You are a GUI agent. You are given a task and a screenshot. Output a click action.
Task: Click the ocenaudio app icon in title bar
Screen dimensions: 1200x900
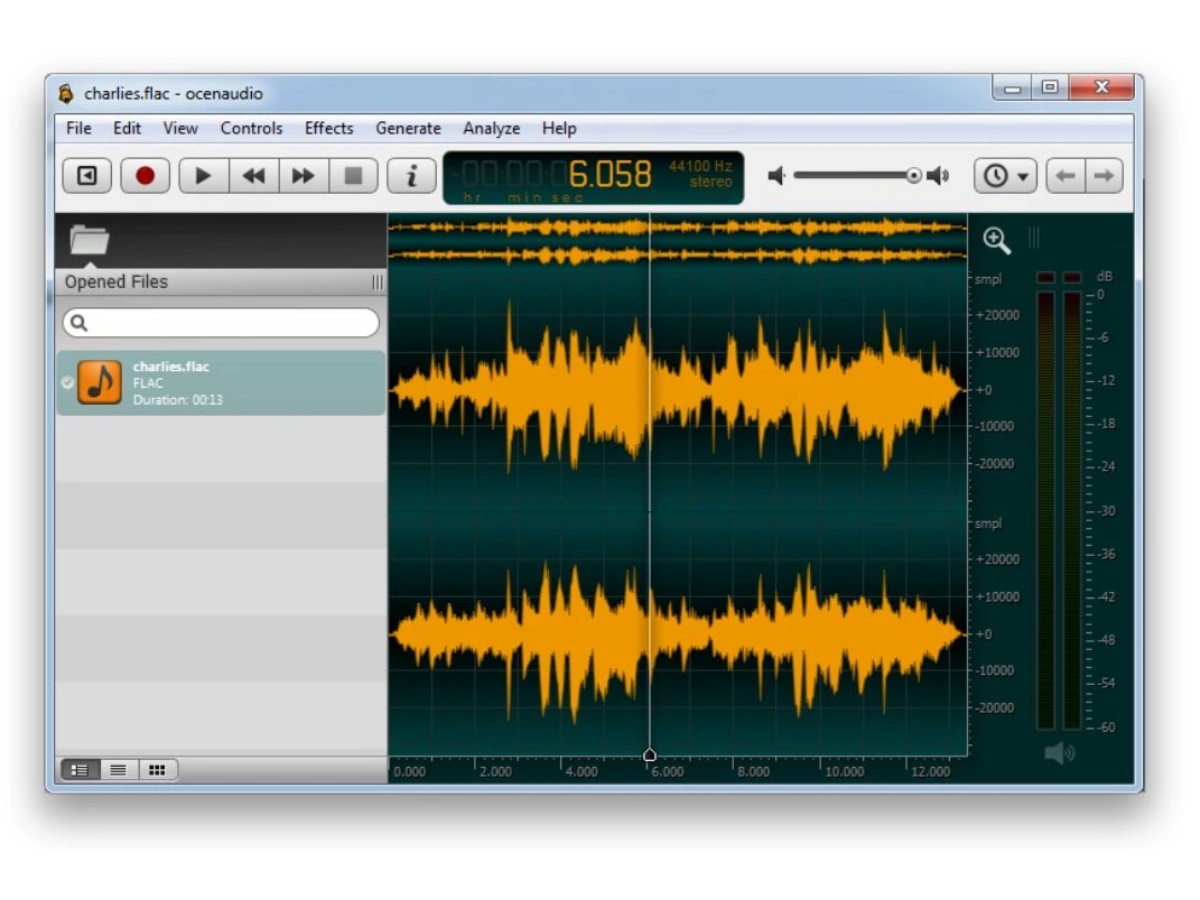66,94
